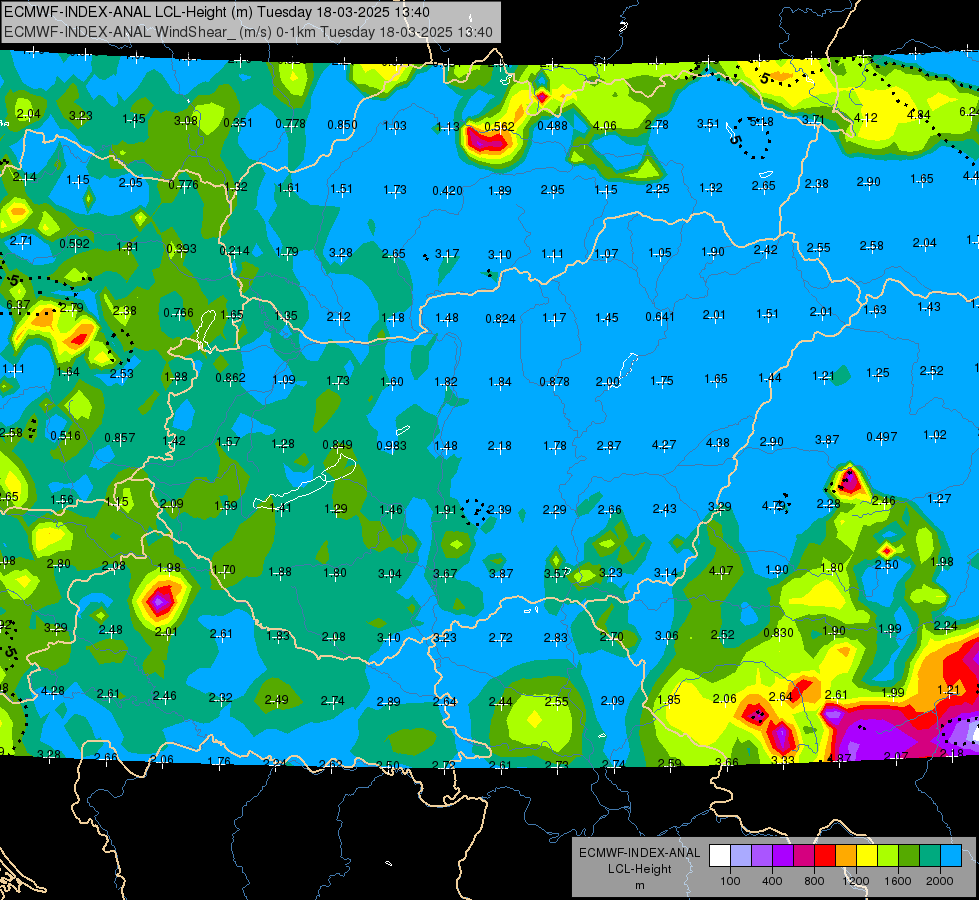
Task: Click the wind shear value 0.983
Action: pyautogui.click(x=391, y=446)
